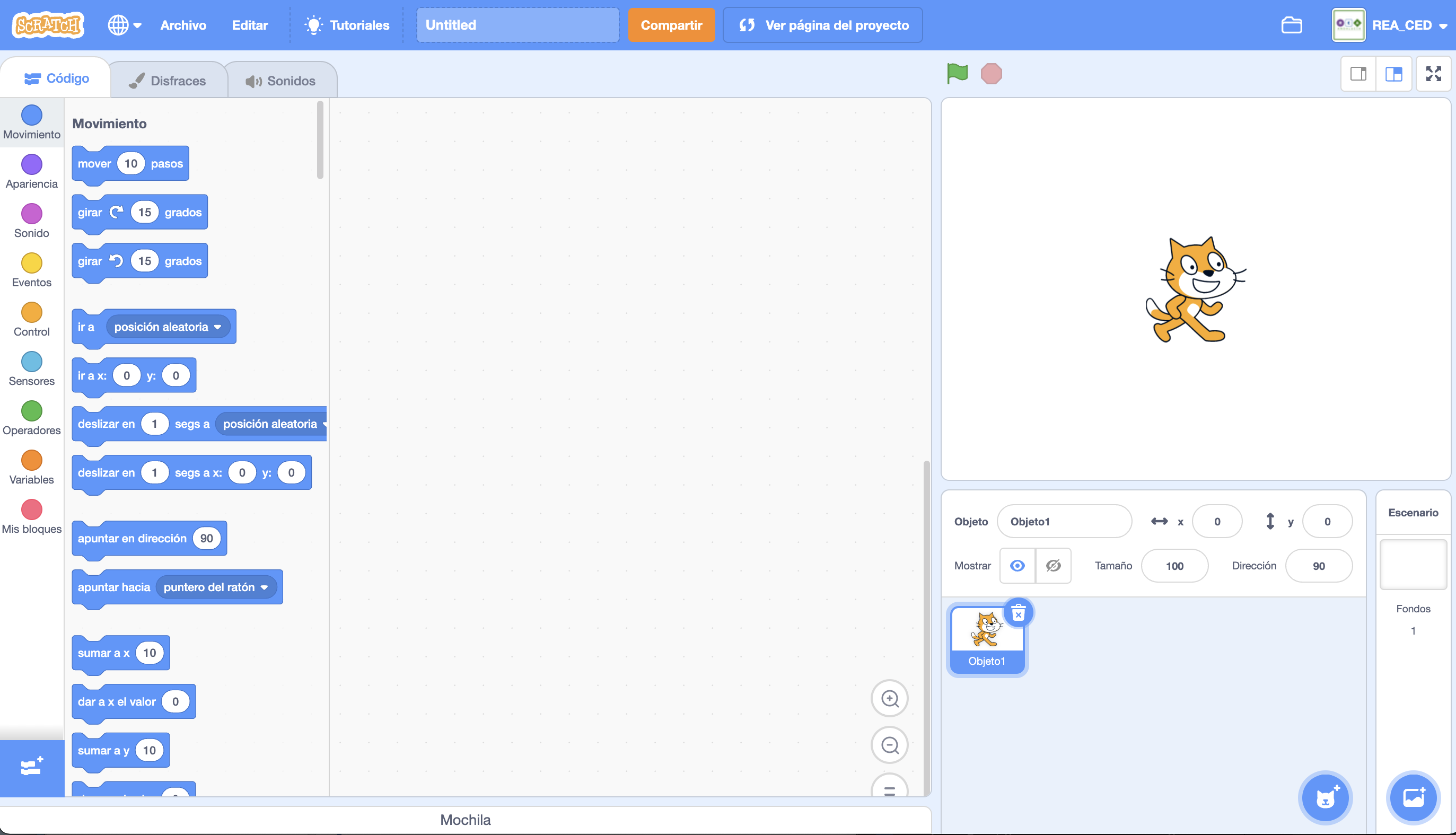Select the Mis bloques category
The height and width of the screenshot is (835, 1456).
click(x=31, y=517)
